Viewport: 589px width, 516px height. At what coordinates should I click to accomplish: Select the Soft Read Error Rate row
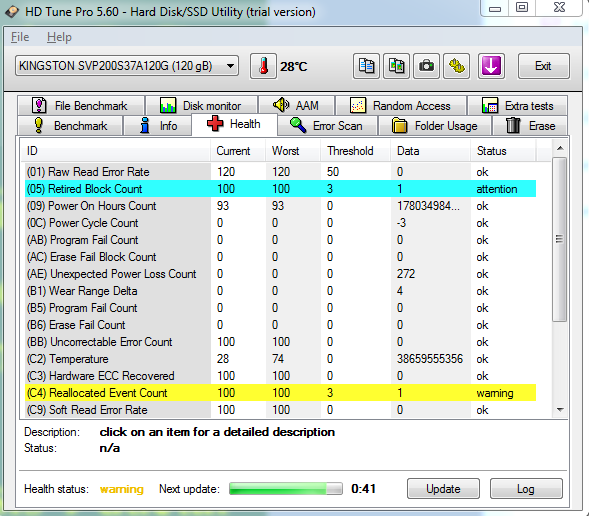(281, 410)
